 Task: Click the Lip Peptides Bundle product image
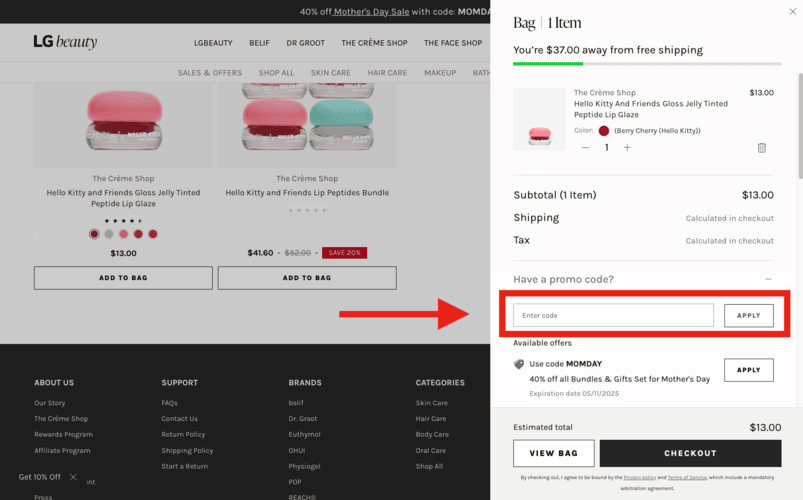pos(307,125)
